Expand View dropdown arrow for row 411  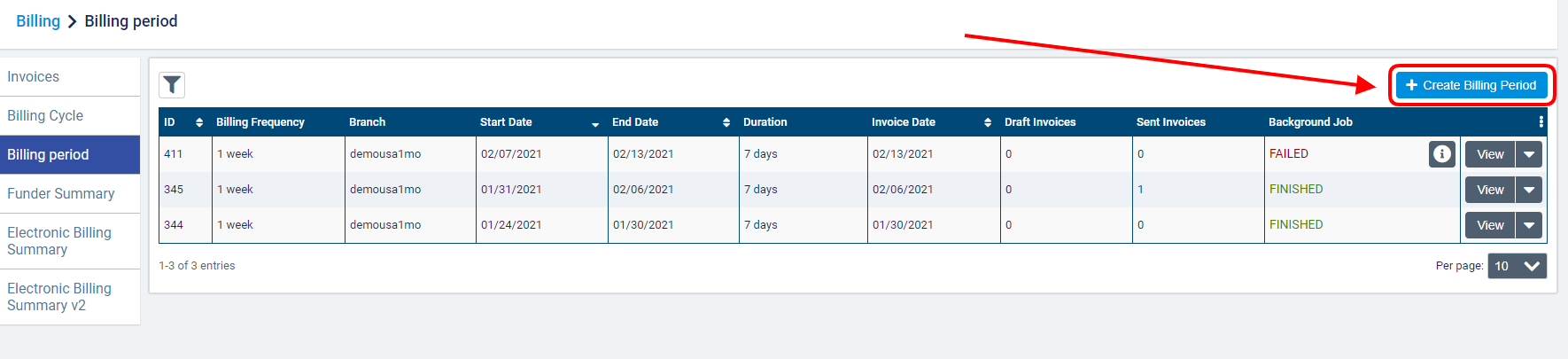[1529, 154]
